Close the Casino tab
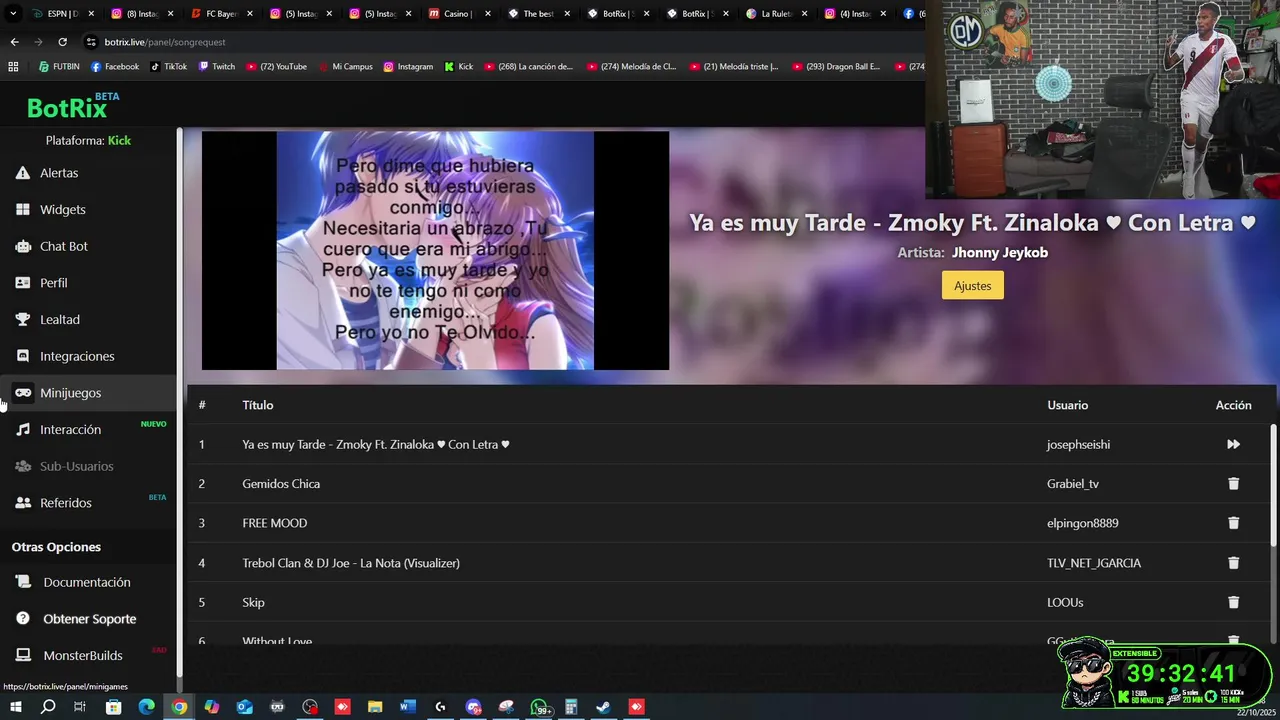The image size is (1280, 720). point(486,14)
